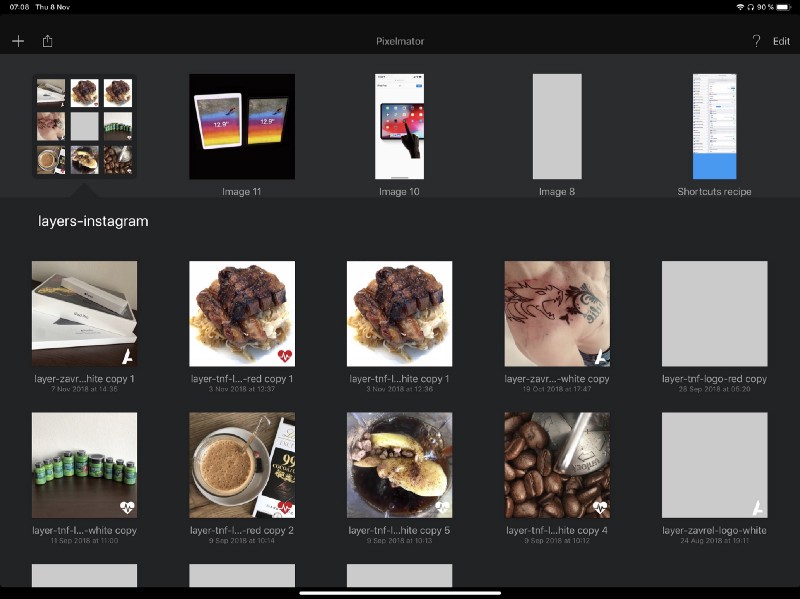The height and width of the screenshot is (599, 800).
Task: Open the share/export icon
Action: (47, 41)
